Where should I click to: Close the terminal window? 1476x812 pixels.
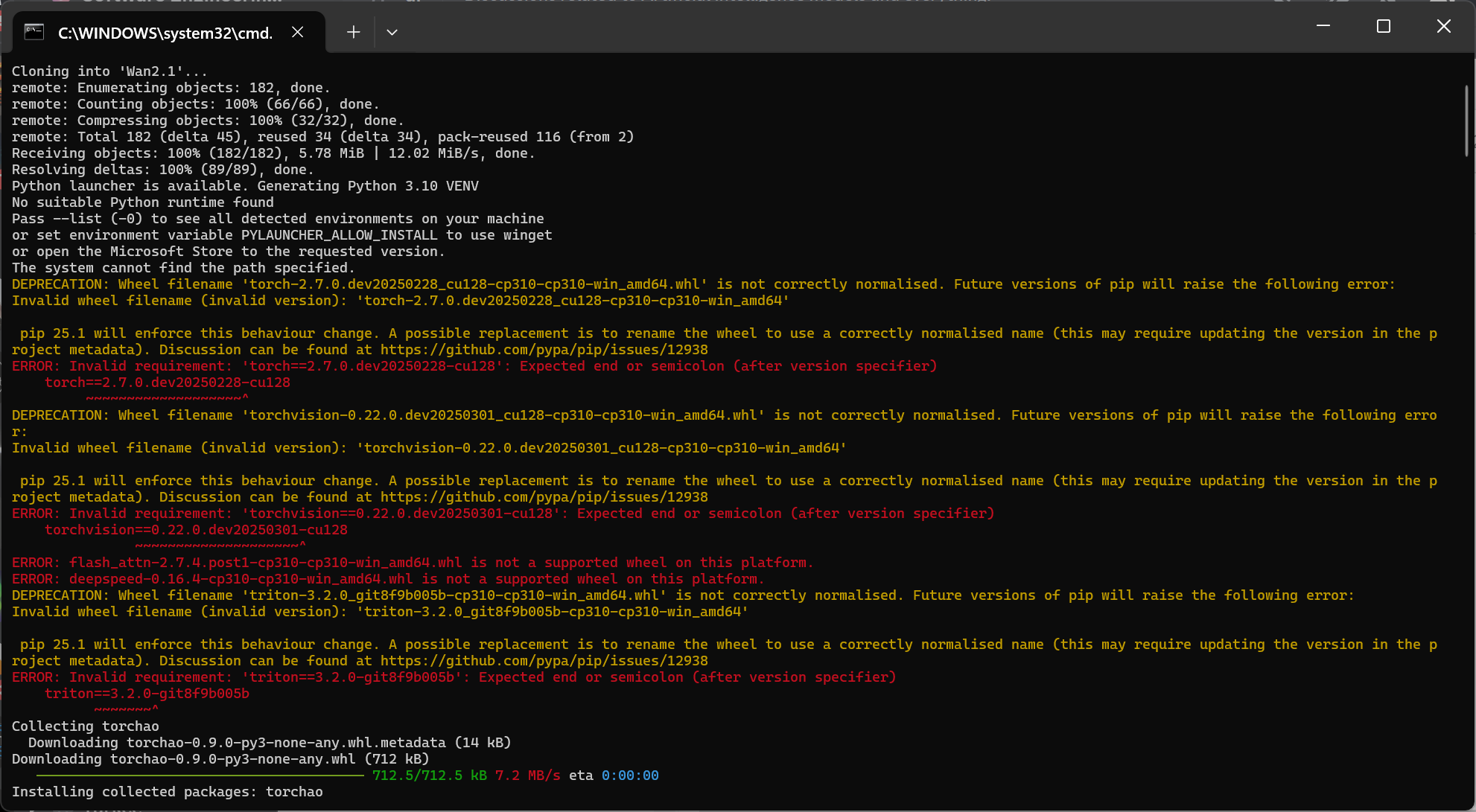(1443, 26)
